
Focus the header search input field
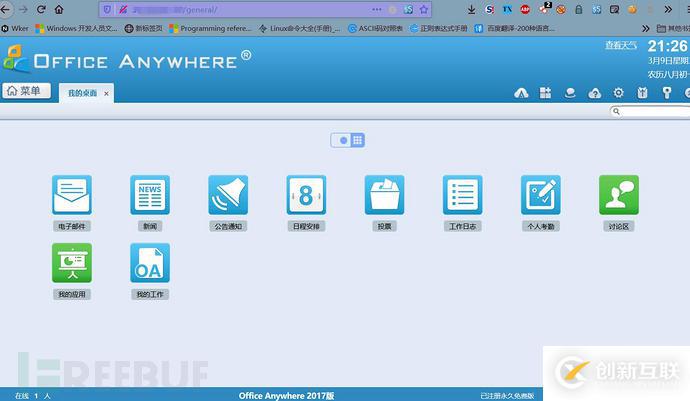click(x=650, y=111)
